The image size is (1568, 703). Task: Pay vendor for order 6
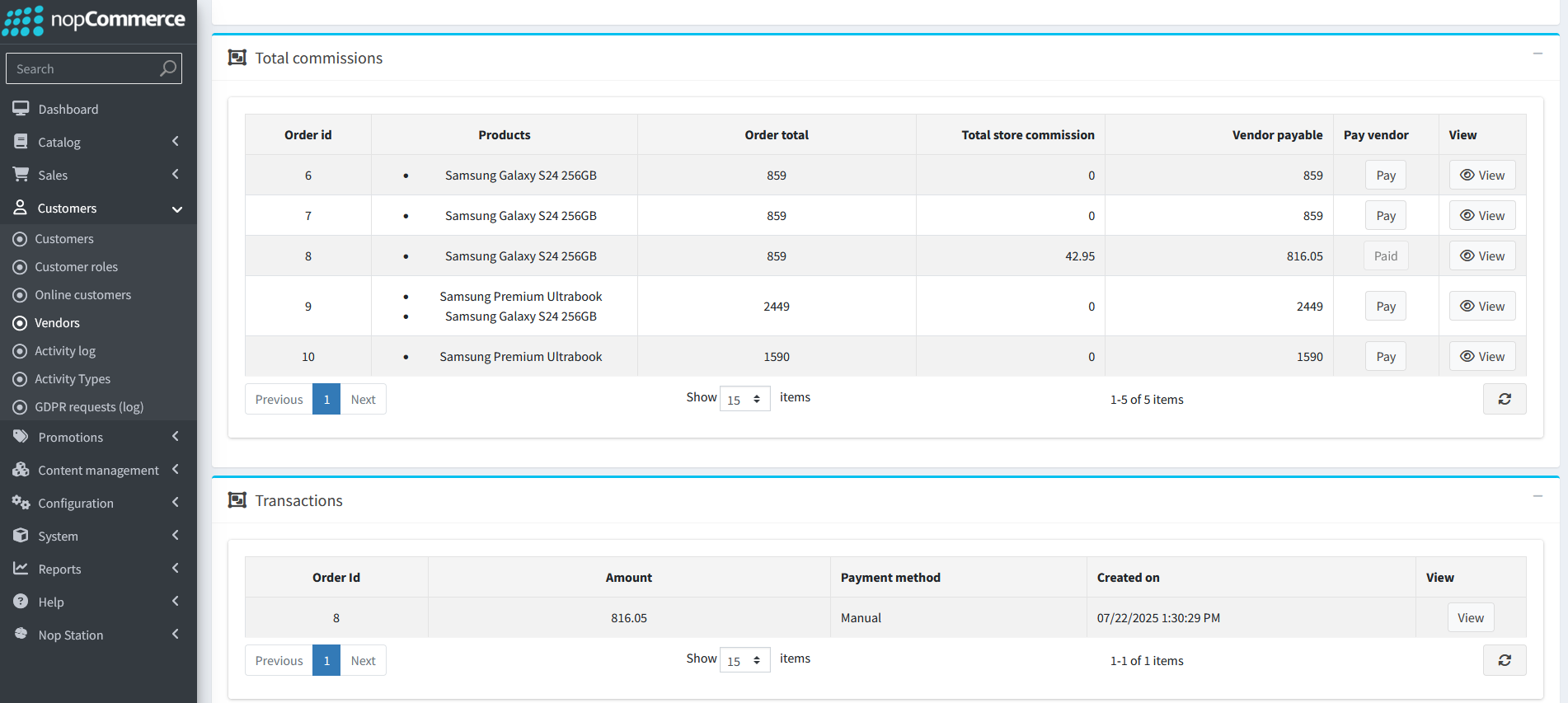(x=1386, y=176)
